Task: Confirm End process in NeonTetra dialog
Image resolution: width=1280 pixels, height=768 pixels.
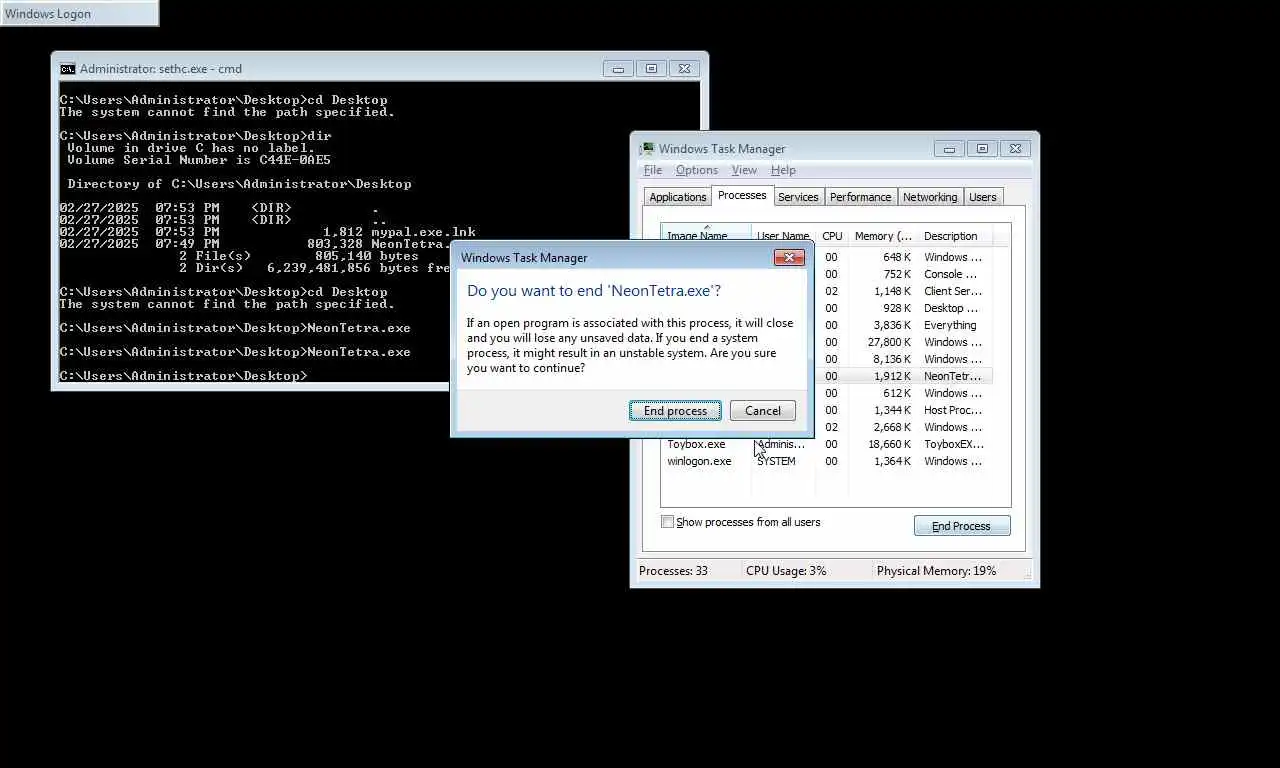Action: tap(675, 411)
